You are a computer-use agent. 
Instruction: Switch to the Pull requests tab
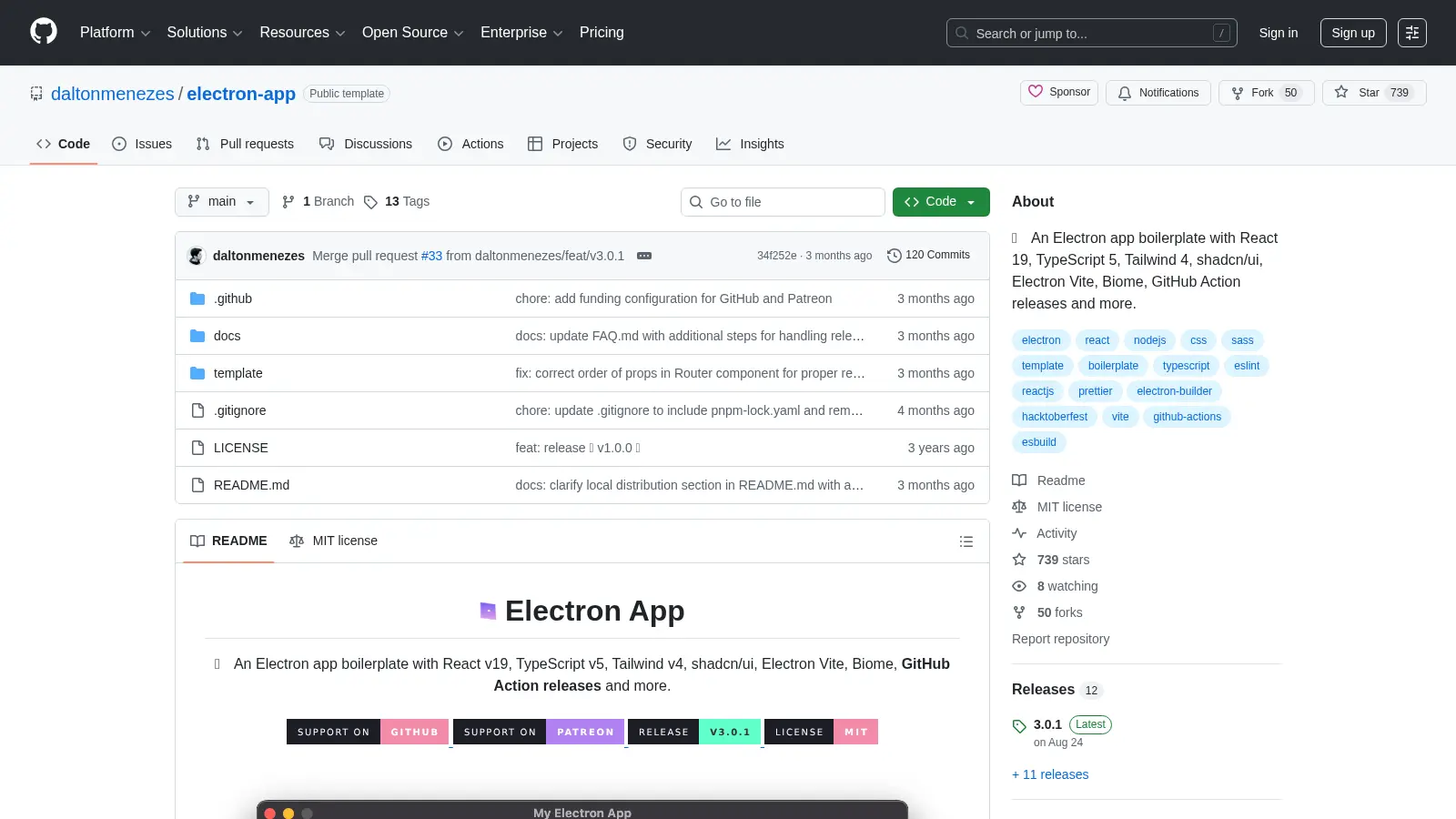(x=245, y=144)
